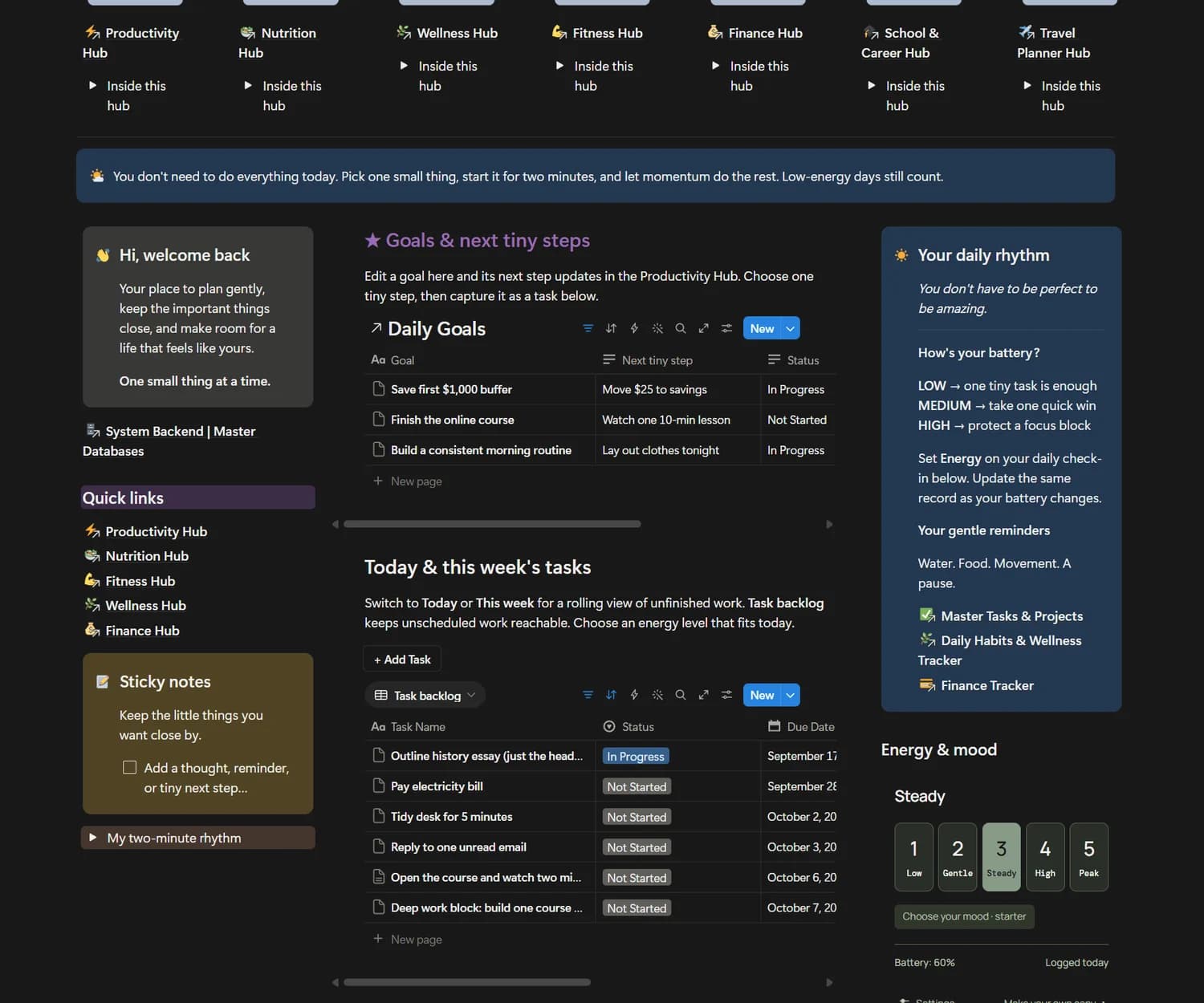Click AI sparkle icon in Task backlog toolbar
1204x1003 pixels.
657,695
